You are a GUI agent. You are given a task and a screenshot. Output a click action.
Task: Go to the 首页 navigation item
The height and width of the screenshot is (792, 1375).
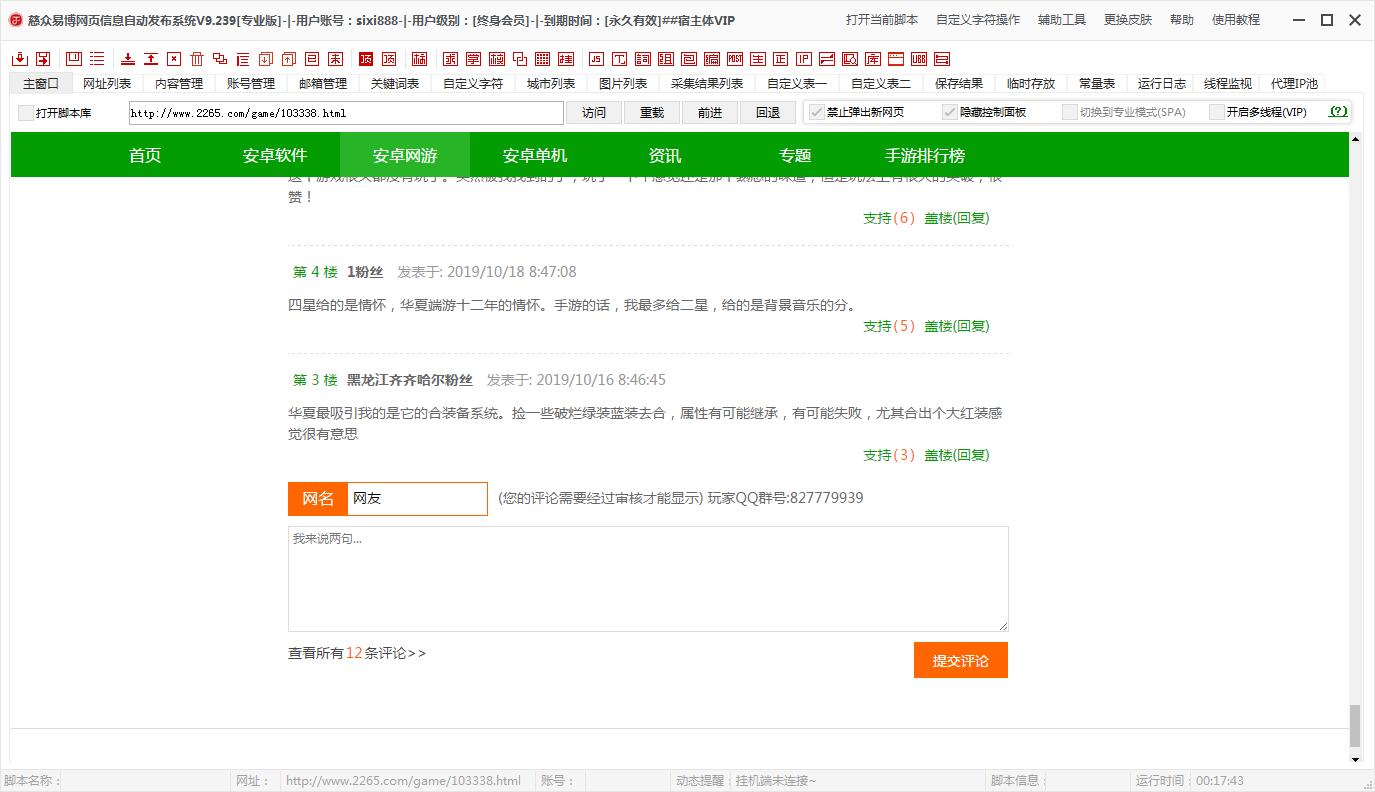145,155
